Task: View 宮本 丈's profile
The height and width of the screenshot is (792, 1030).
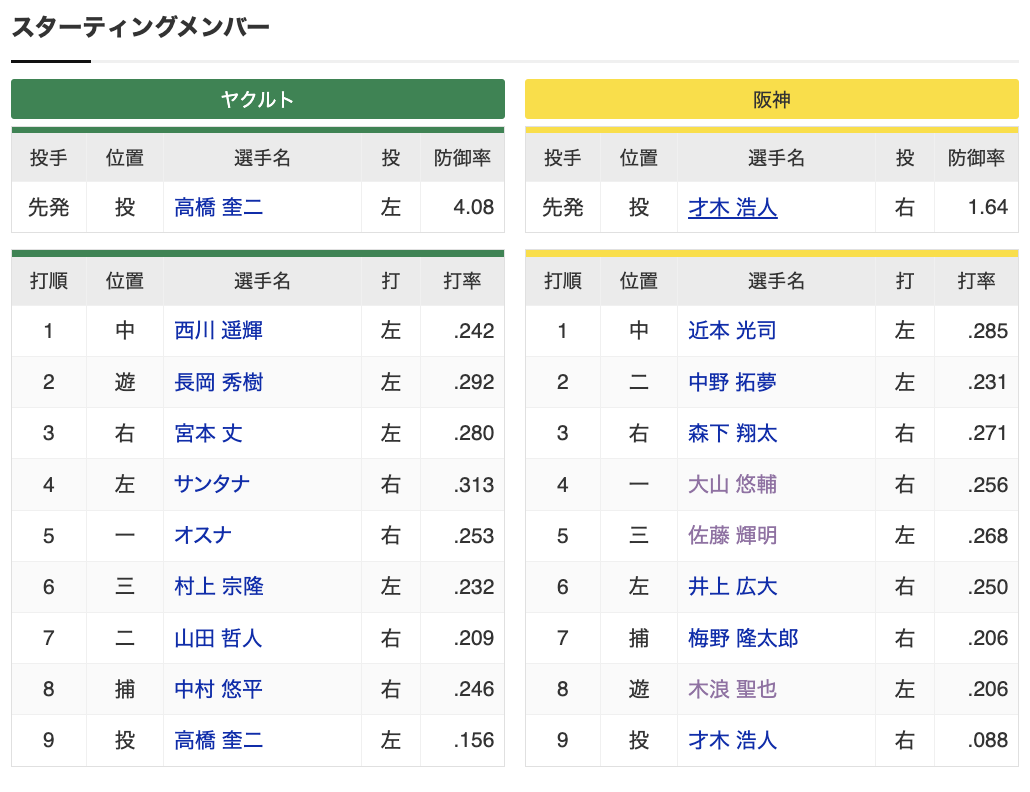Action: [x=207, y=433]
